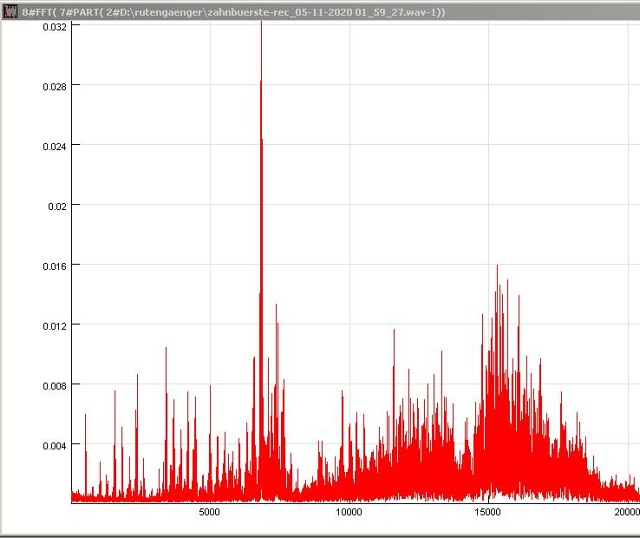Click the x-axis label 15000
Viewport: 640px width, 538px height.
[488, 512]
